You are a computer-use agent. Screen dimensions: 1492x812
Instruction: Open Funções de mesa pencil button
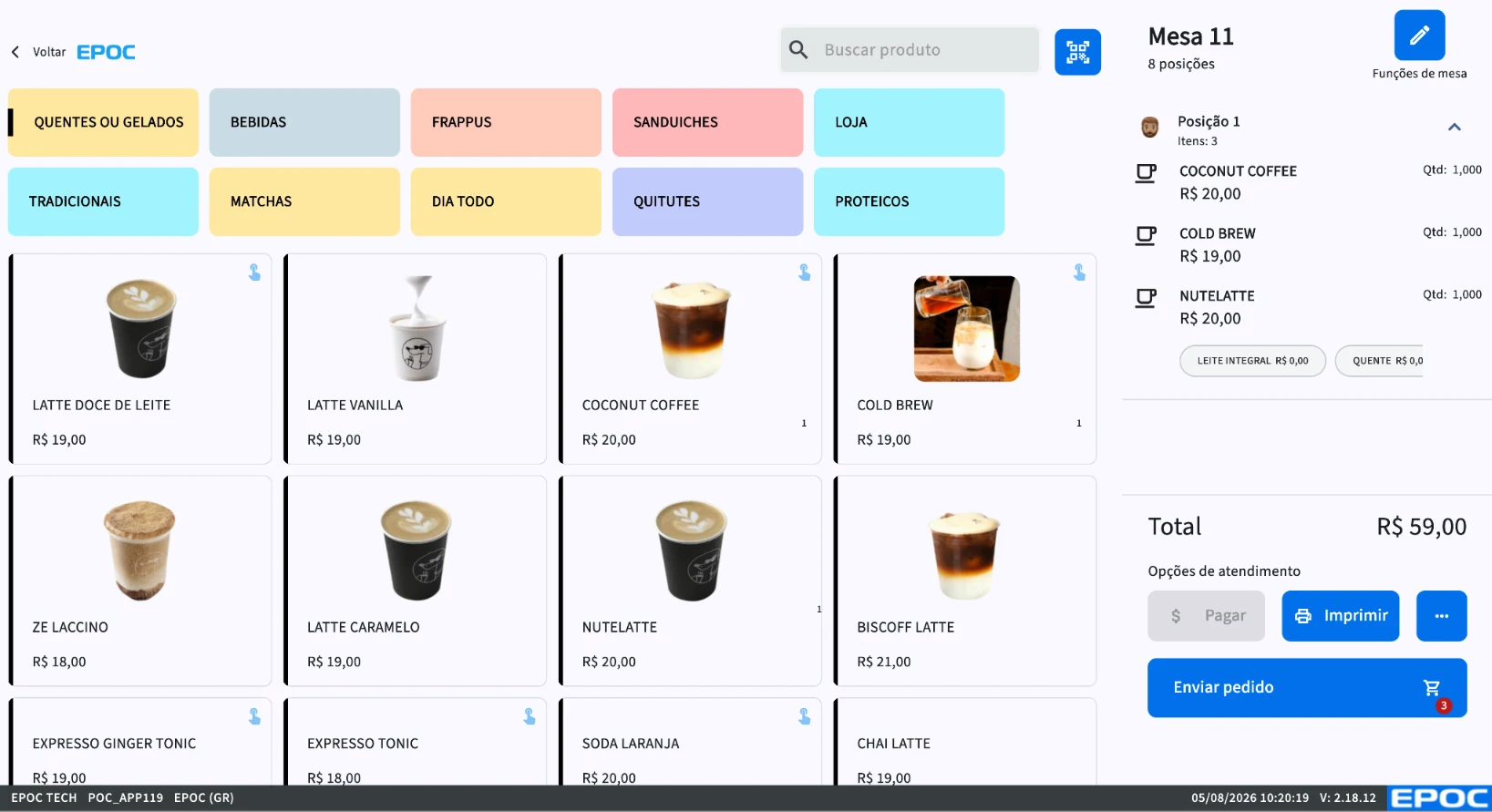pyautogui.click(x=1419, y=36)
